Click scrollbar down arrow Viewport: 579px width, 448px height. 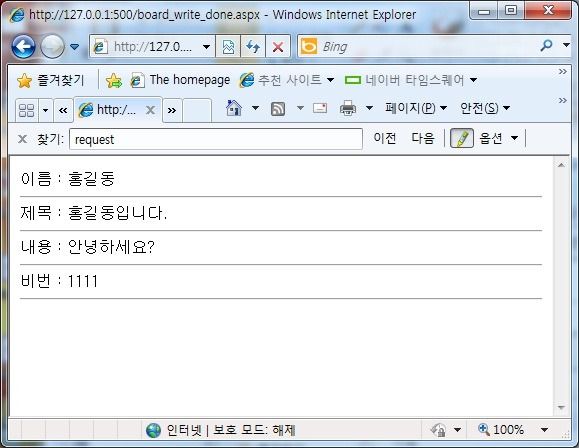click(x=561, y=407)
